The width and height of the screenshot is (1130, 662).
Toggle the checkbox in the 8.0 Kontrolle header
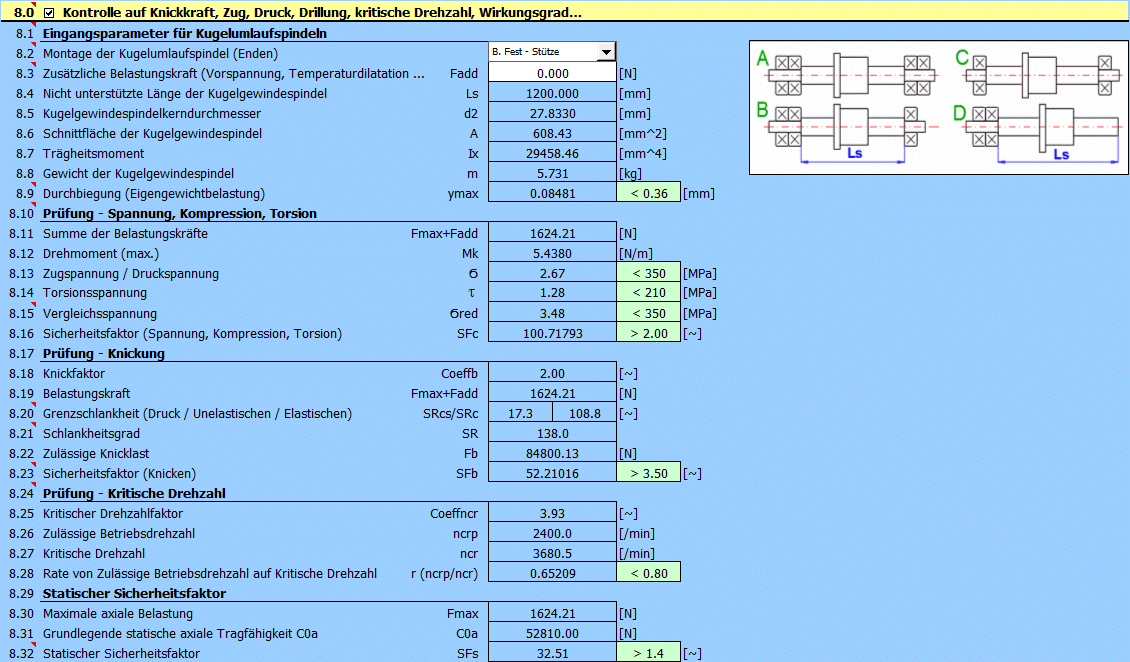(49, 13)
